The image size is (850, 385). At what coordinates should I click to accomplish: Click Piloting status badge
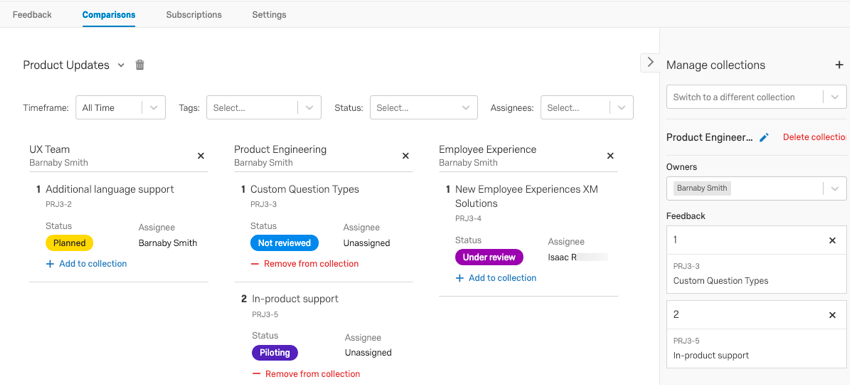tap(275, 353)
